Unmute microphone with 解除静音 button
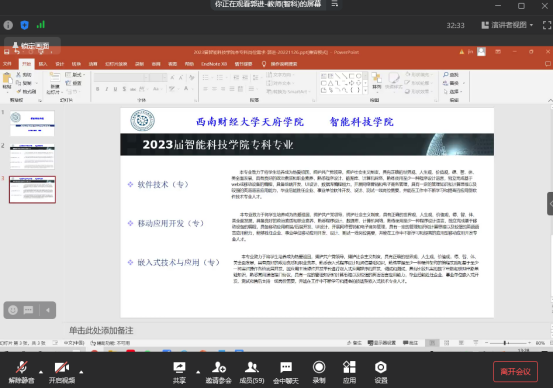 (22, 372)
